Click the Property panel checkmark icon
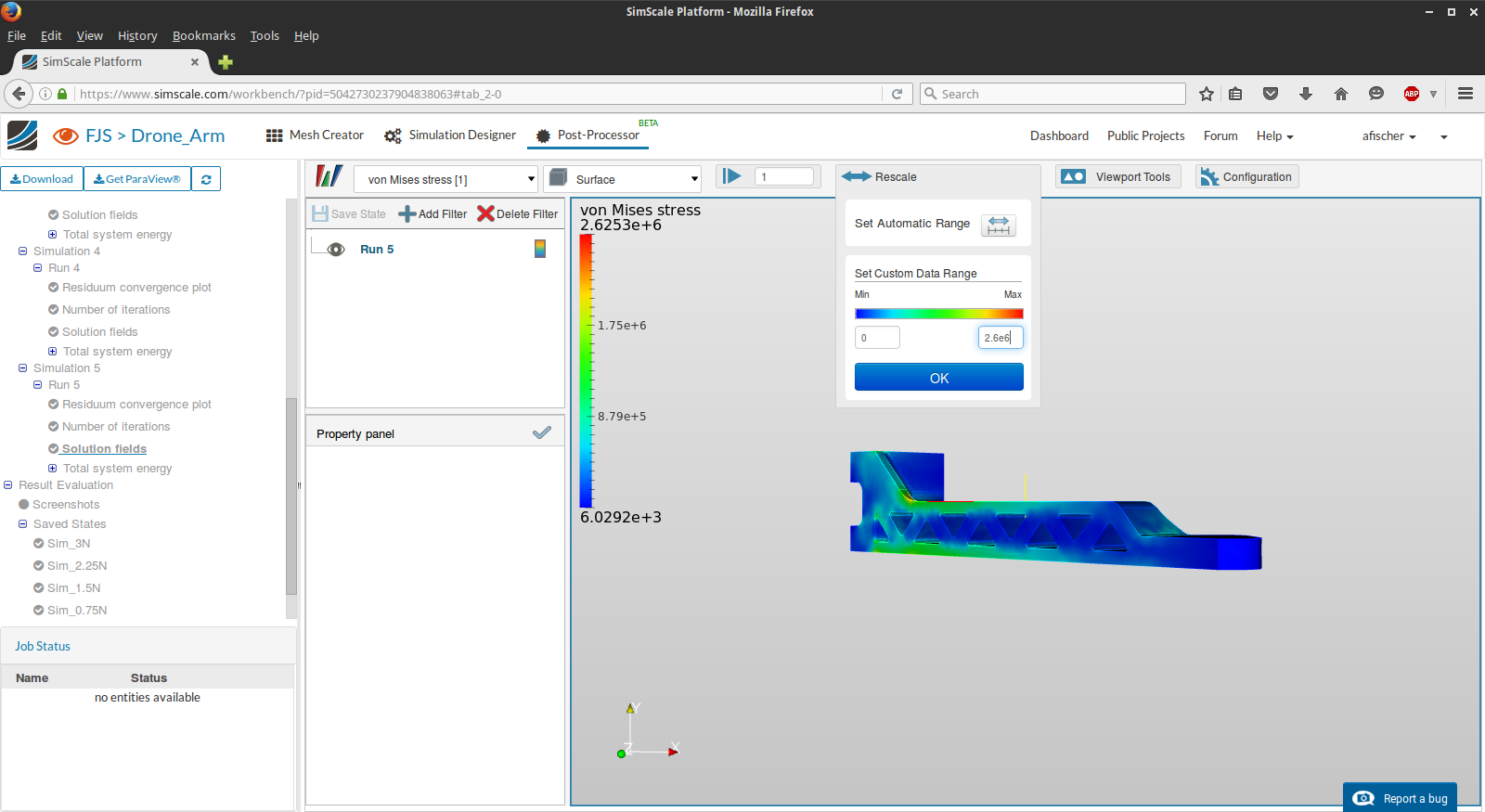Screen dimensions: 1485x812 tap(542, 432)
